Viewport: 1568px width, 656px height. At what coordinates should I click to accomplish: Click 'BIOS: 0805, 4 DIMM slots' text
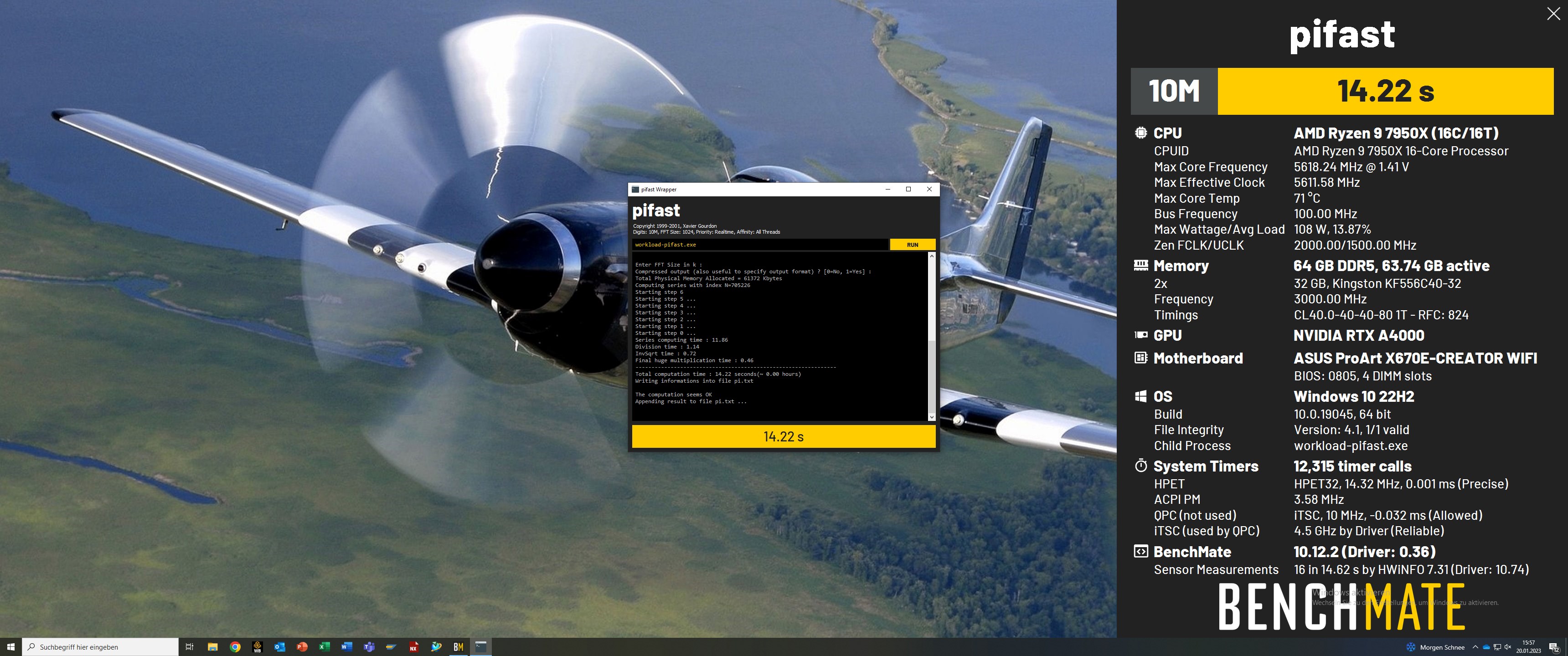click(1362, 376)
